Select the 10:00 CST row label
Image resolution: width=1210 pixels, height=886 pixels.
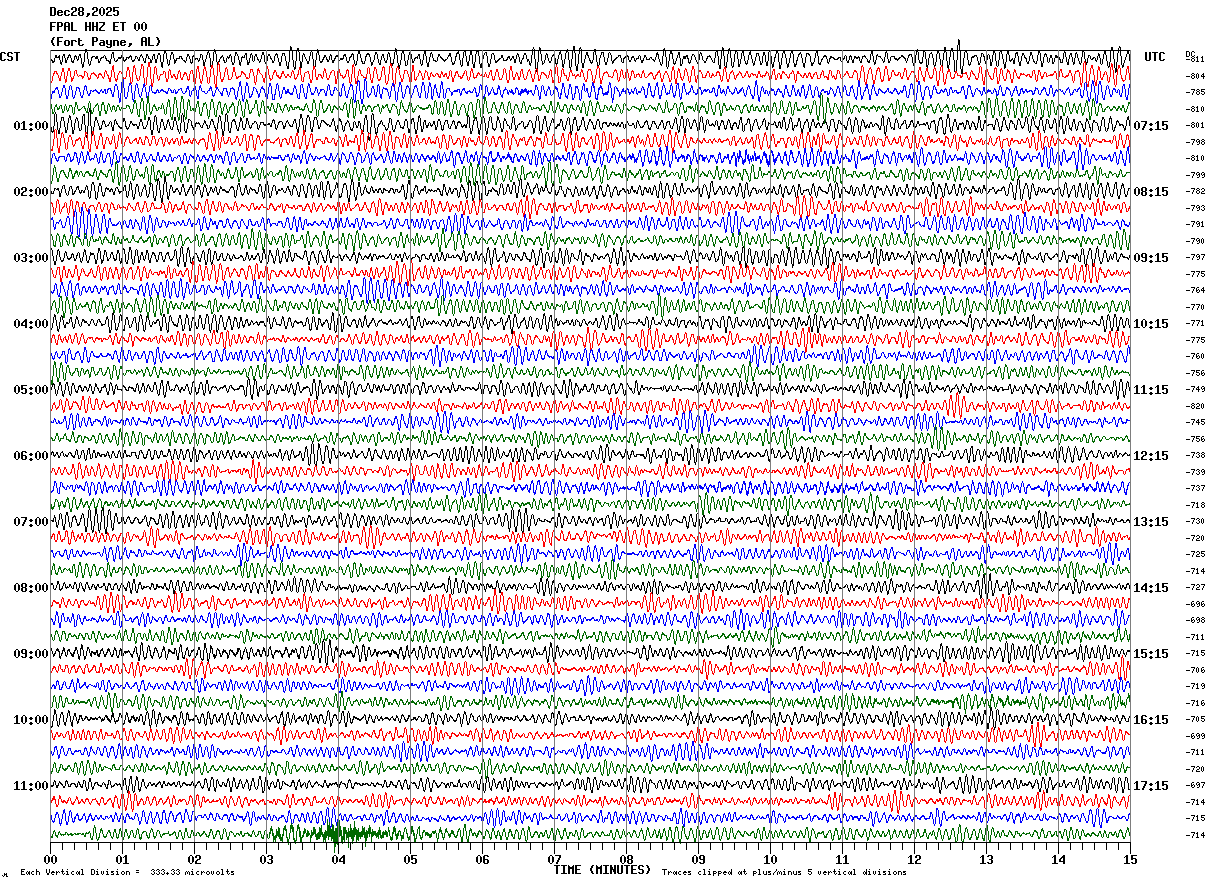tap(31, 720)
